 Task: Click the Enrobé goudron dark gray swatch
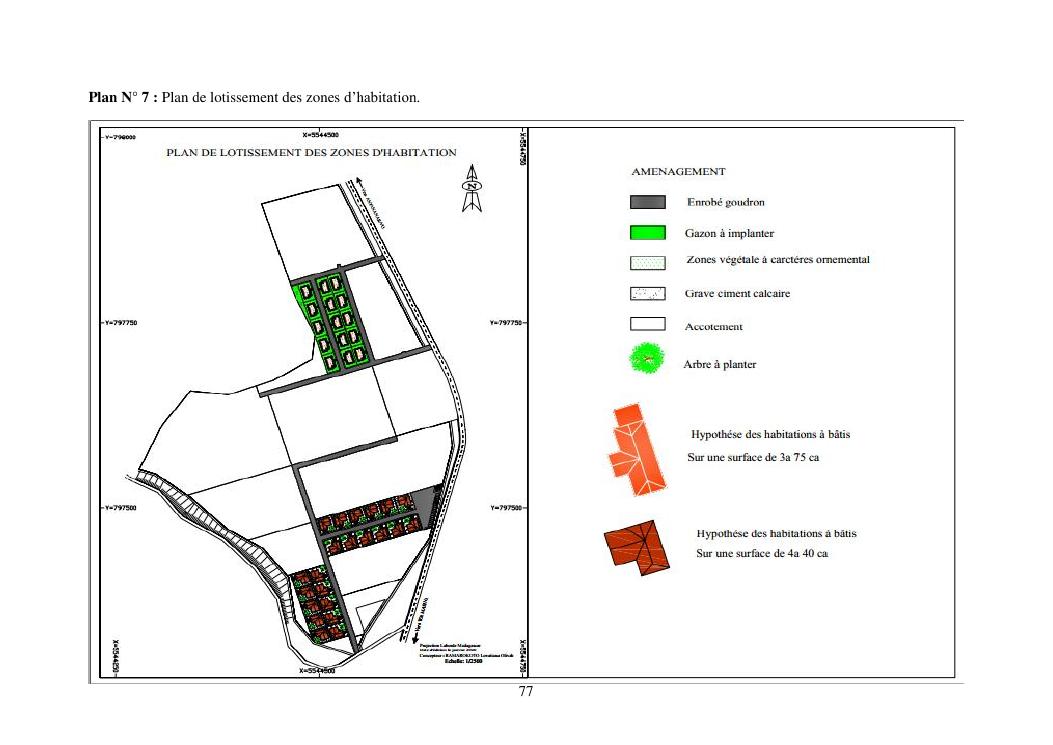point(647,202)
